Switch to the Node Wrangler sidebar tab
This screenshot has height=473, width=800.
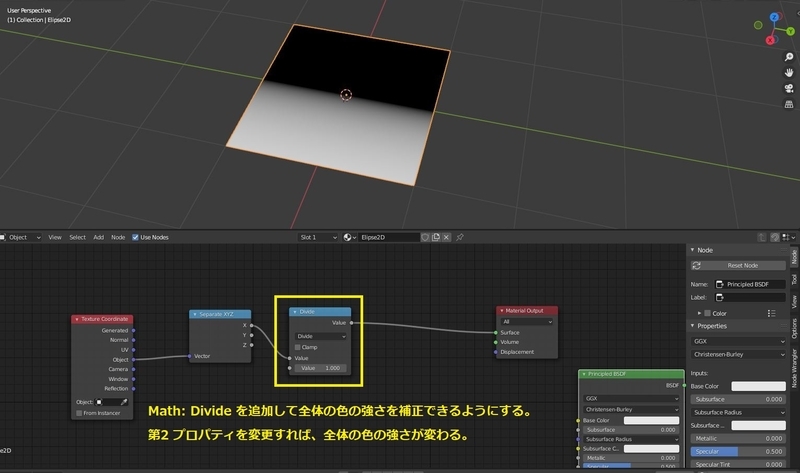click(794, 368)
